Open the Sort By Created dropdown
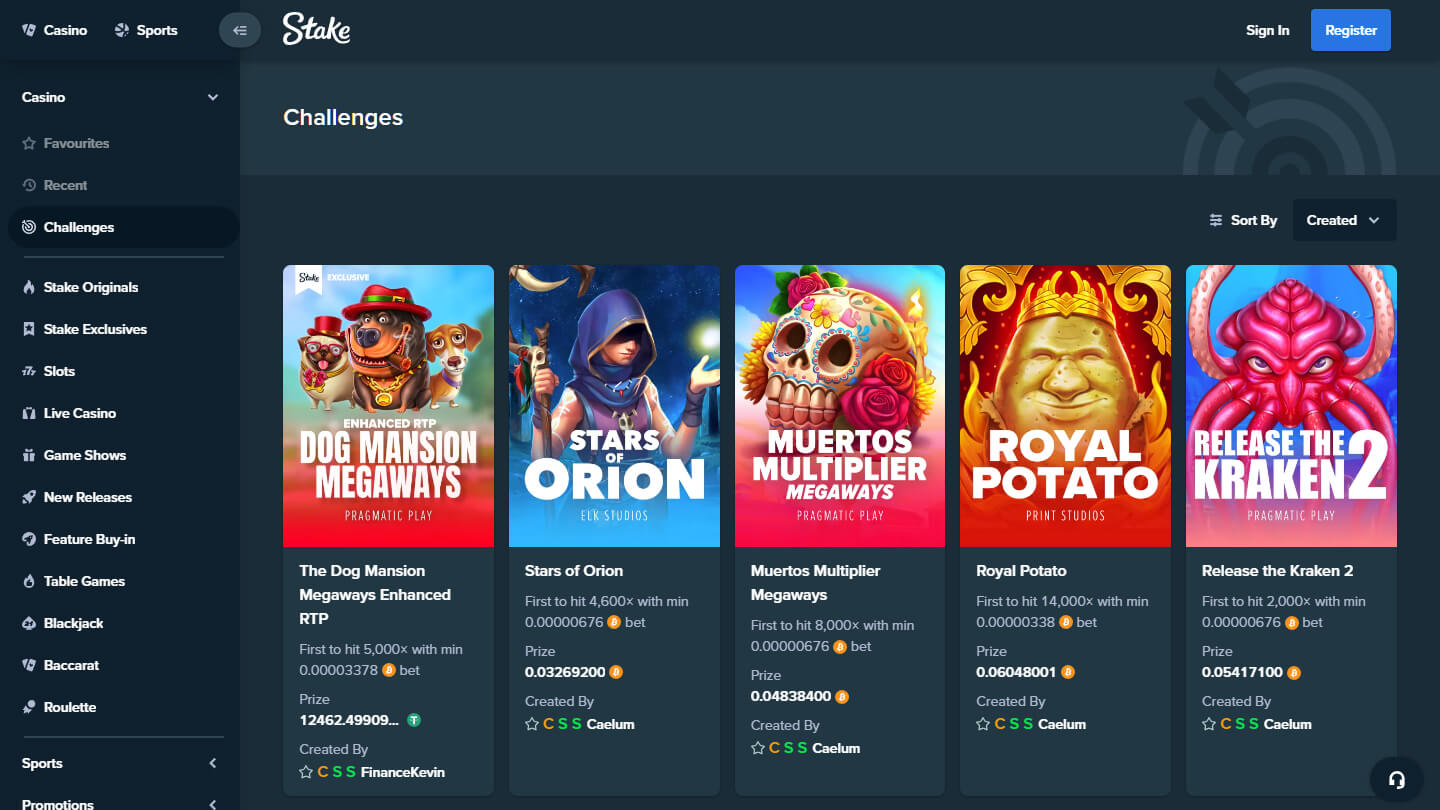Image resolution: width=1440 pixels, height=810 pixels. coord(1343,220)
